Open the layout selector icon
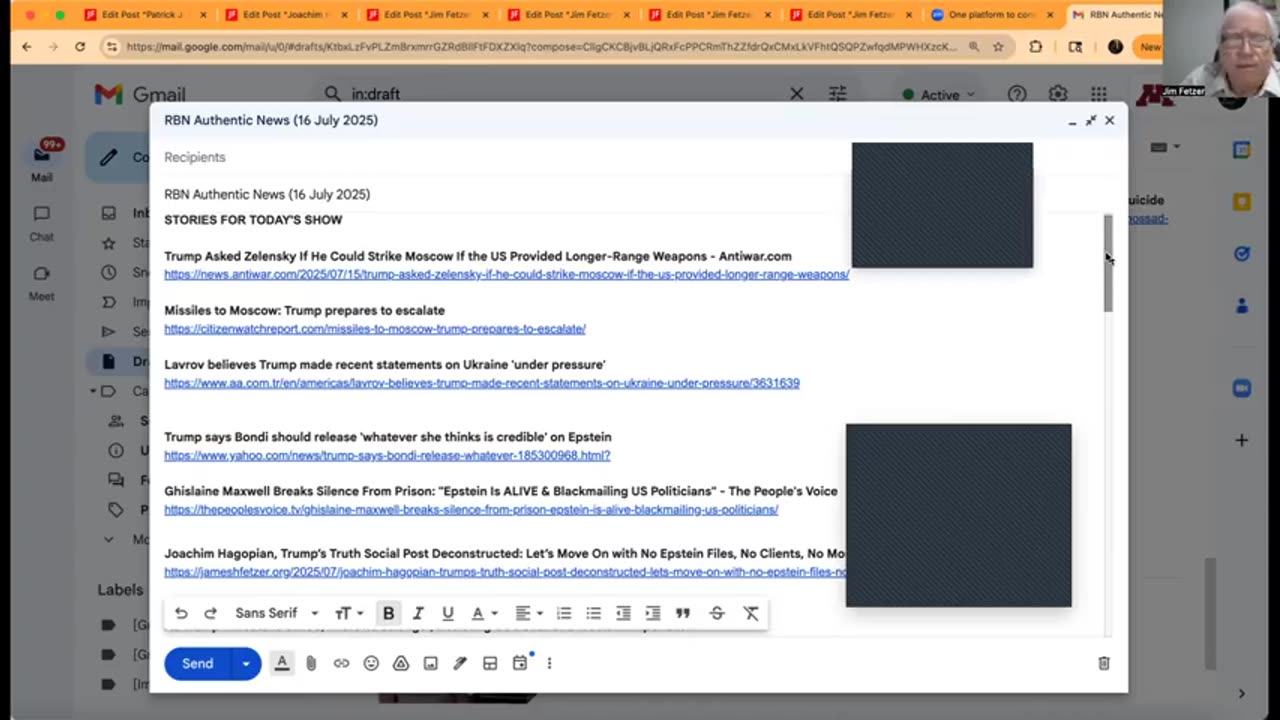The width and height of the screenshot is (1280, 720). pyautogui.click(x=490, y=663)
